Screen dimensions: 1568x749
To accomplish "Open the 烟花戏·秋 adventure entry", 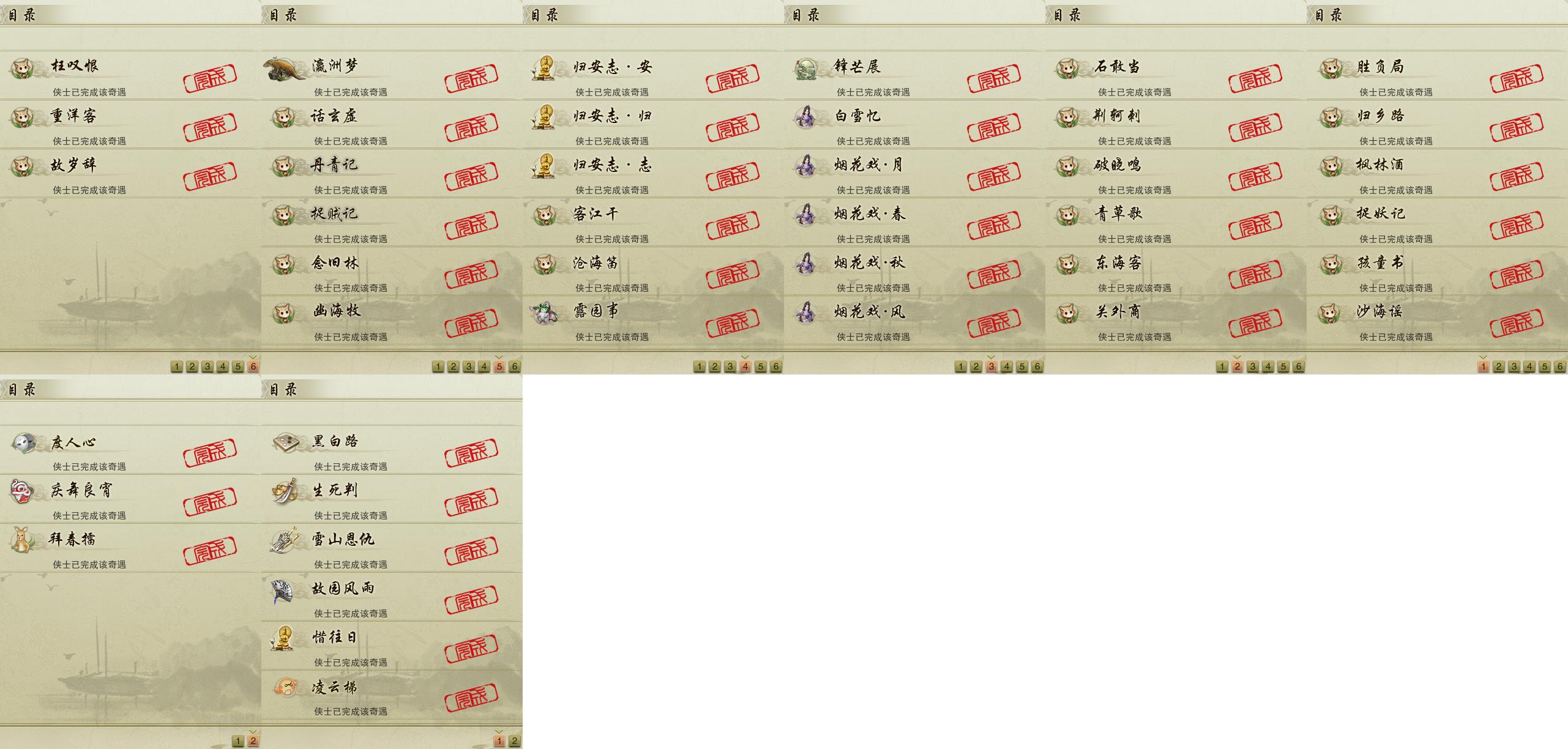I will [x=914, y=270].
